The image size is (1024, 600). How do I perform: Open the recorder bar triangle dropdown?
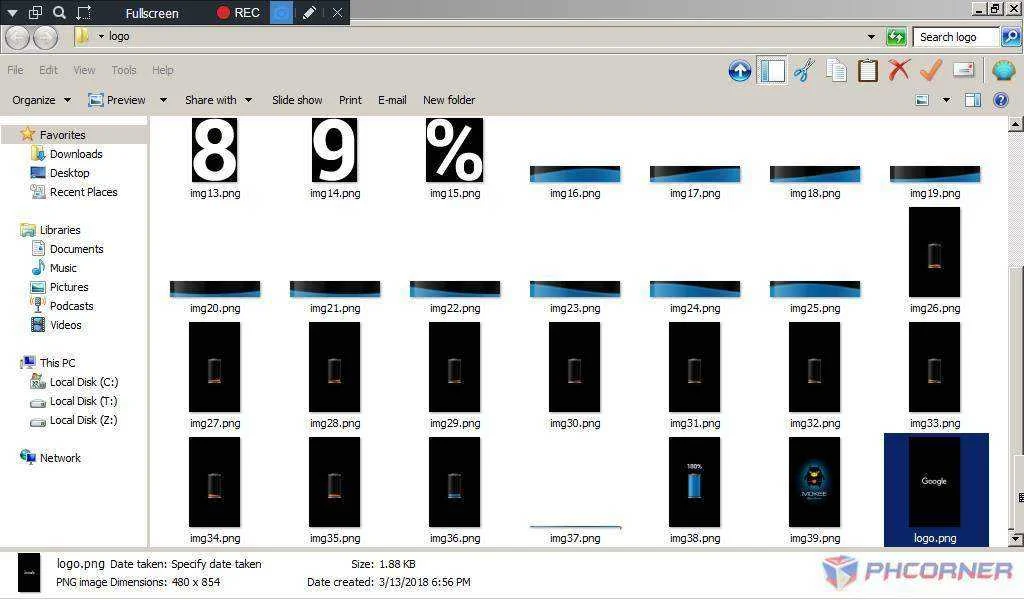click(x=12, y=12)
